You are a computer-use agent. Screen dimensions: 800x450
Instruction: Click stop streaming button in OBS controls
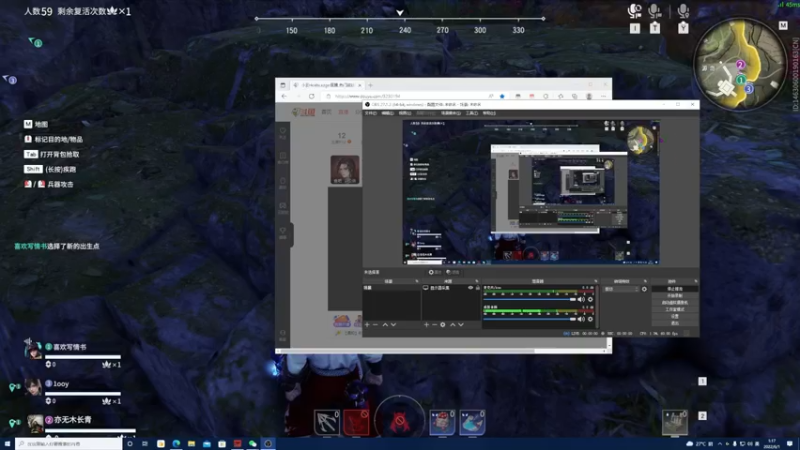[x=674, y=289]
